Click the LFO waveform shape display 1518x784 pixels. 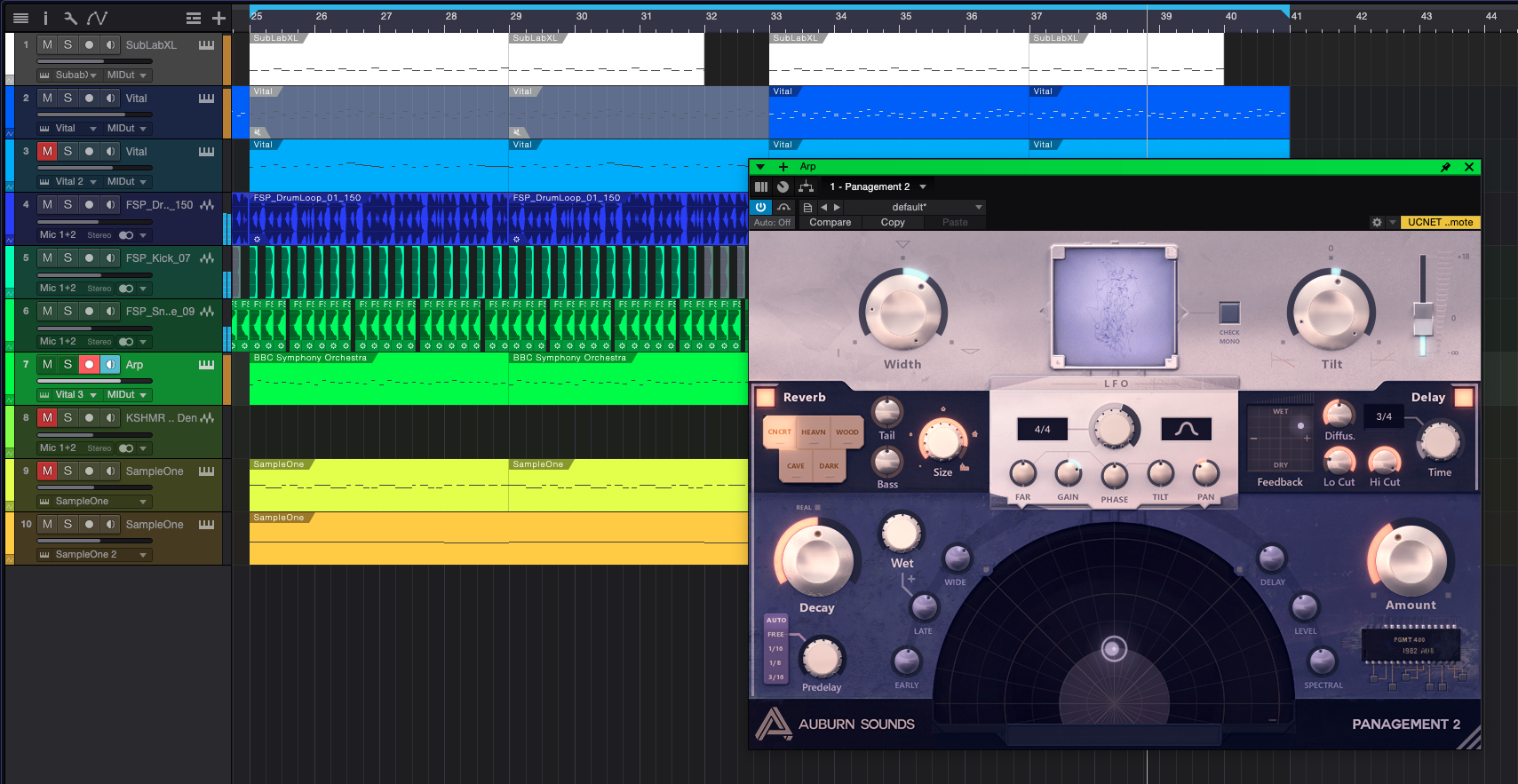(1187, 429)
